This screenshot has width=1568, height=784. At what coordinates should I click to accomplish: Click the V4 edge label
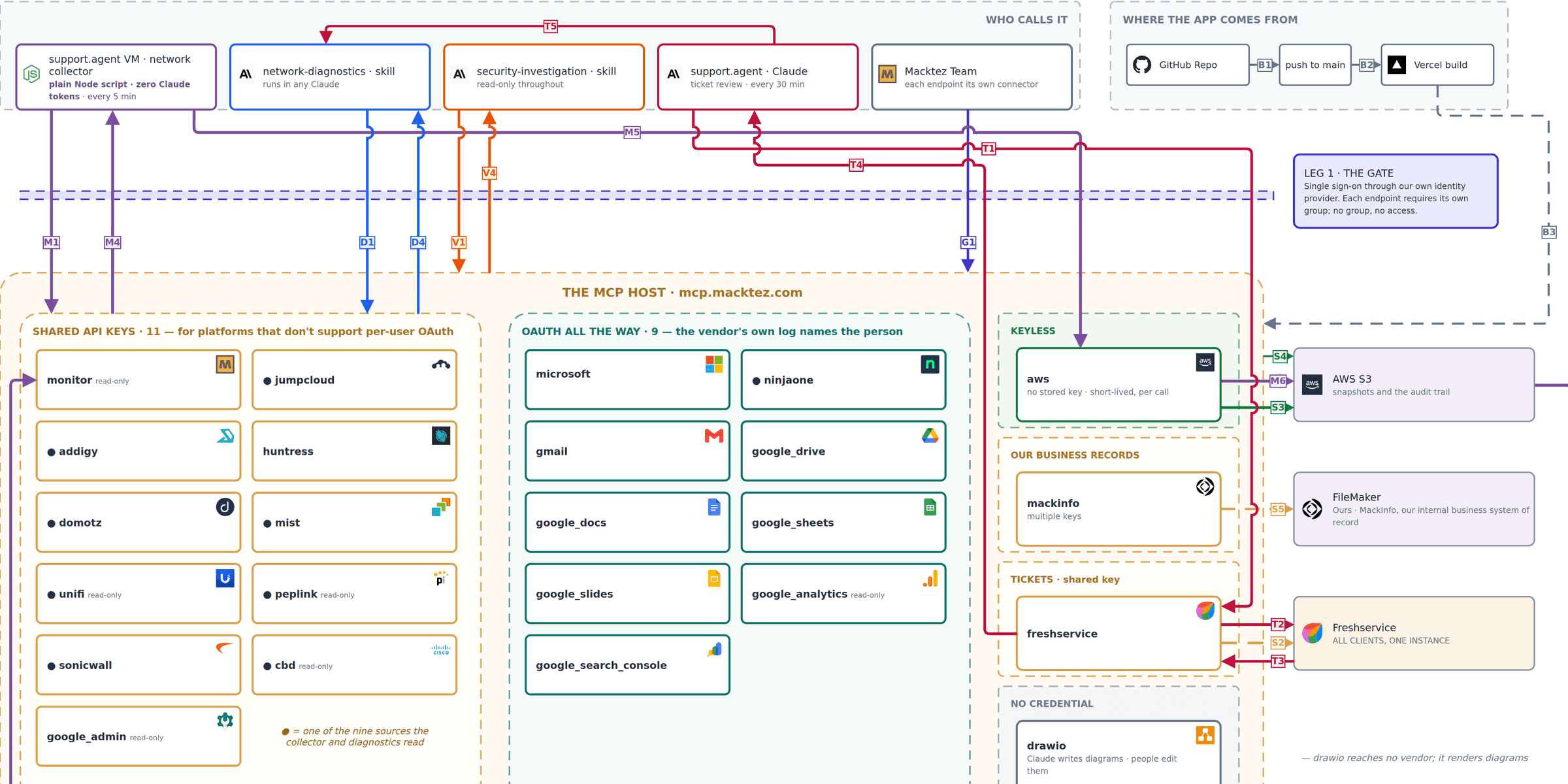[x=489, y=172]
